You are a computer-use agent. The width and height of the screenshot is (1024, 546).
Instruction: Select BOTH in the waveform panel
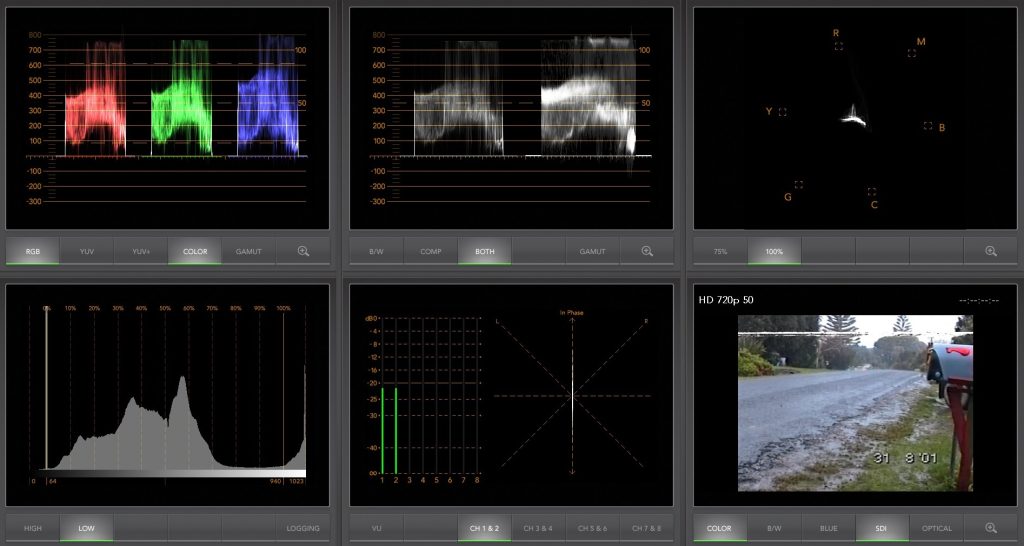pyautogui.click(x=485, y=251)
